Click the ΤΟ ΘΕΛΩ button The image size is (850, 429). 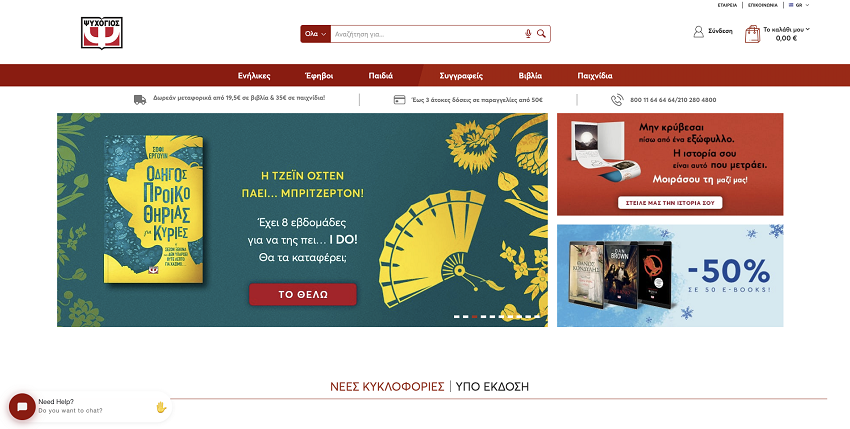pyautogui.click(x=302, y=294)
